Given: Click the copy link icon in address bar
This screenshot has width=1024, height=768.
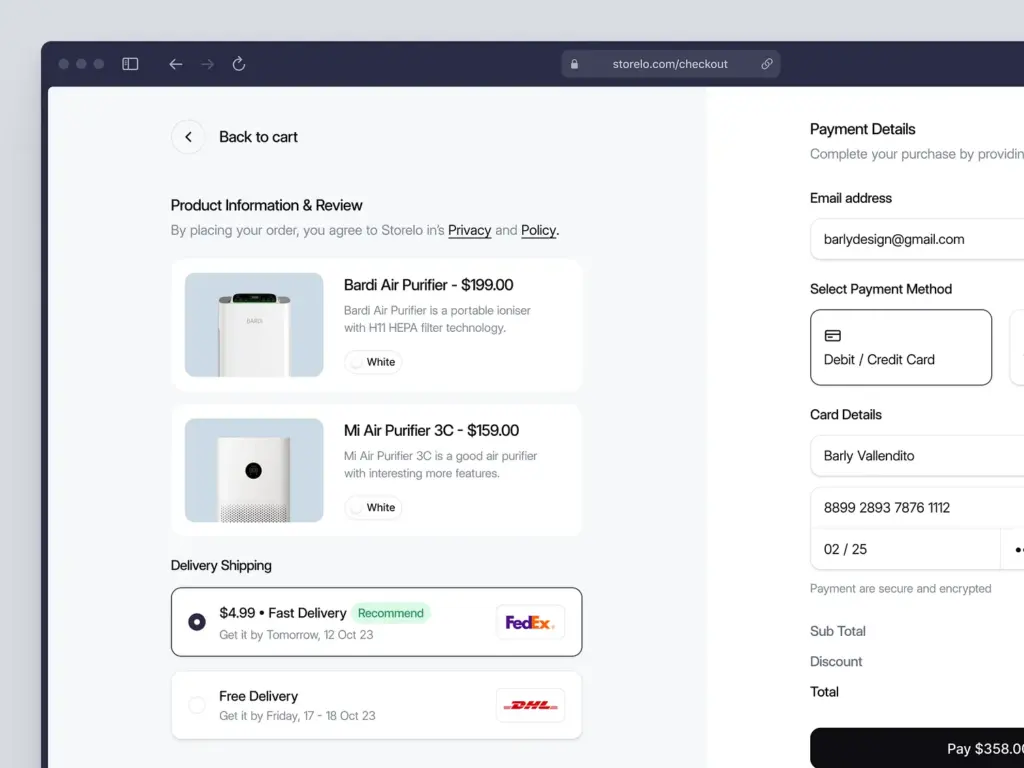Looking at the screenshot, I should (x=767, y=64).
